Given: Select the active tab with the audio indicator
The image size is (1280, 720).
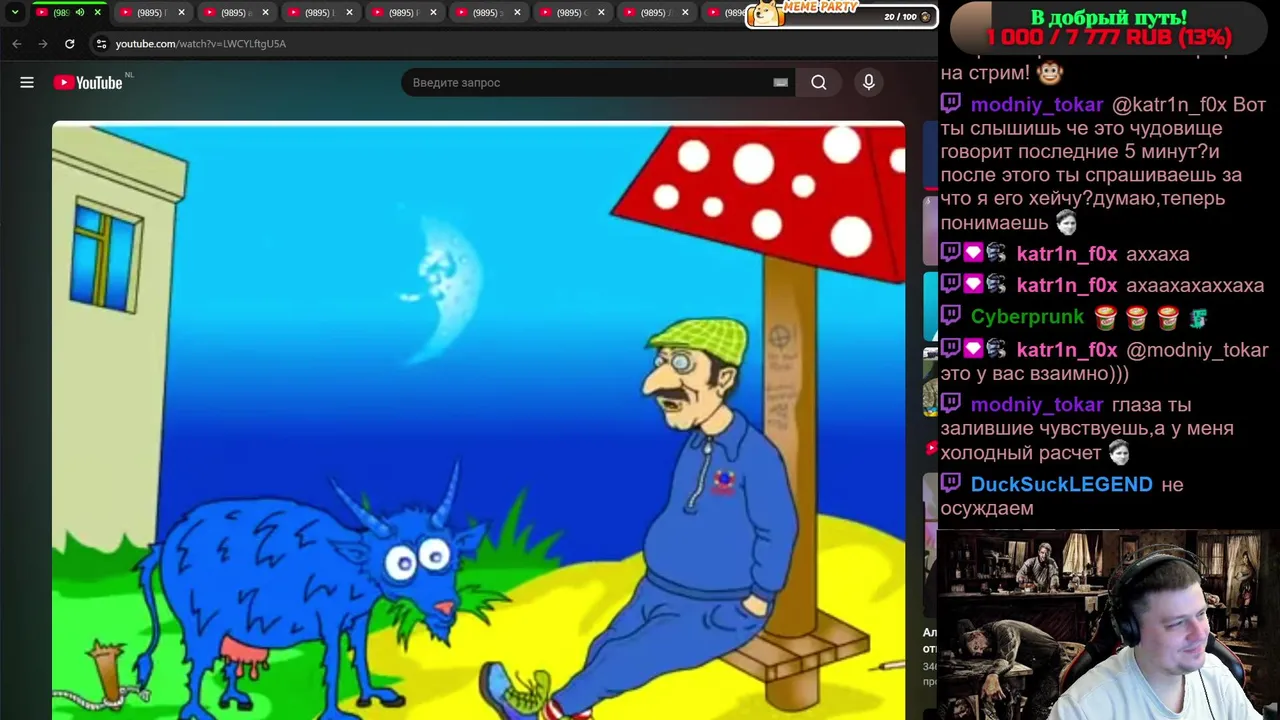Looking at the screenshot, I should click(68, 13).
